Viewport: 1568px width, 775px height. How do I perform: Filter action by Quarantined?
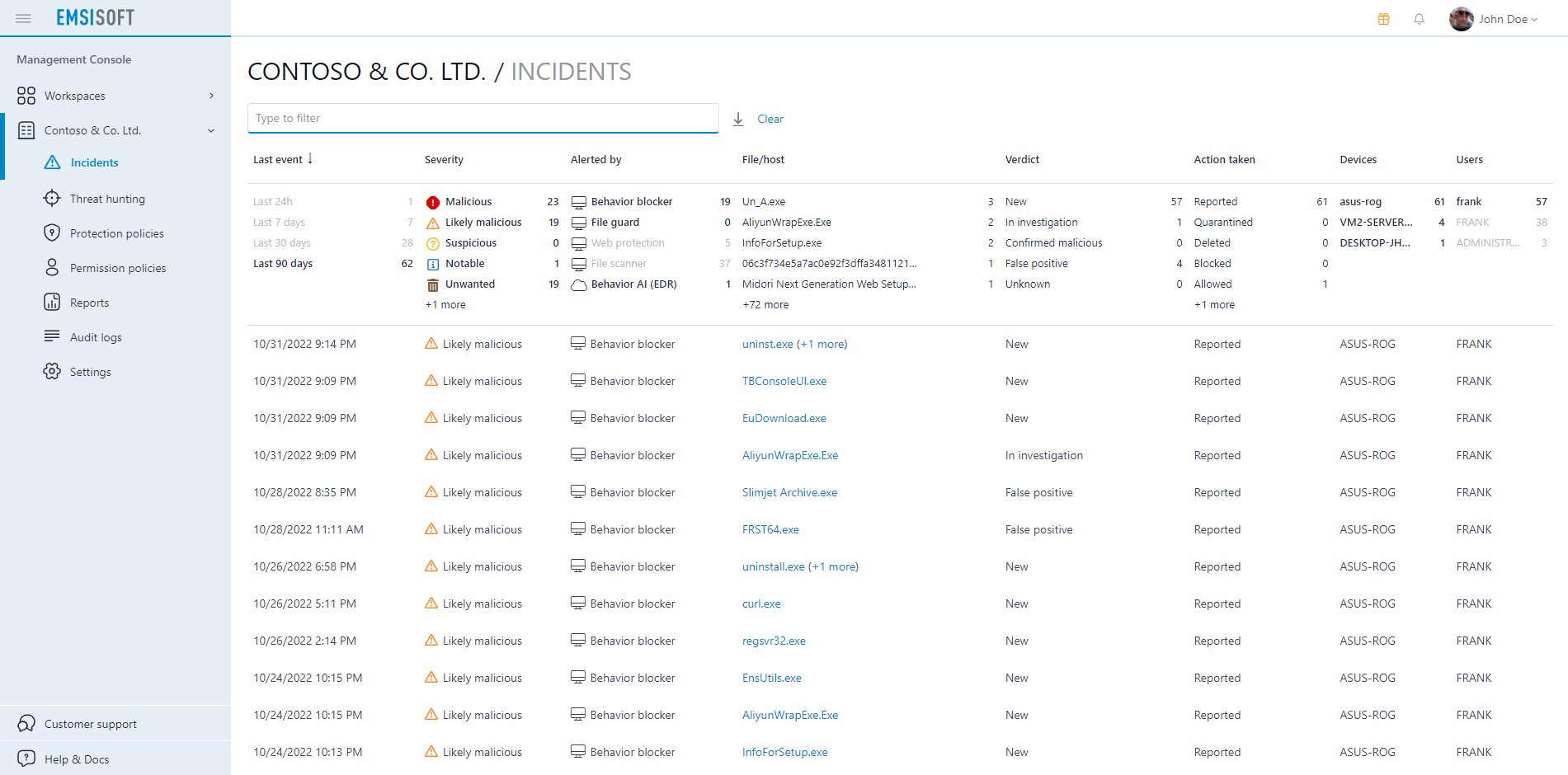(1223, 222)
